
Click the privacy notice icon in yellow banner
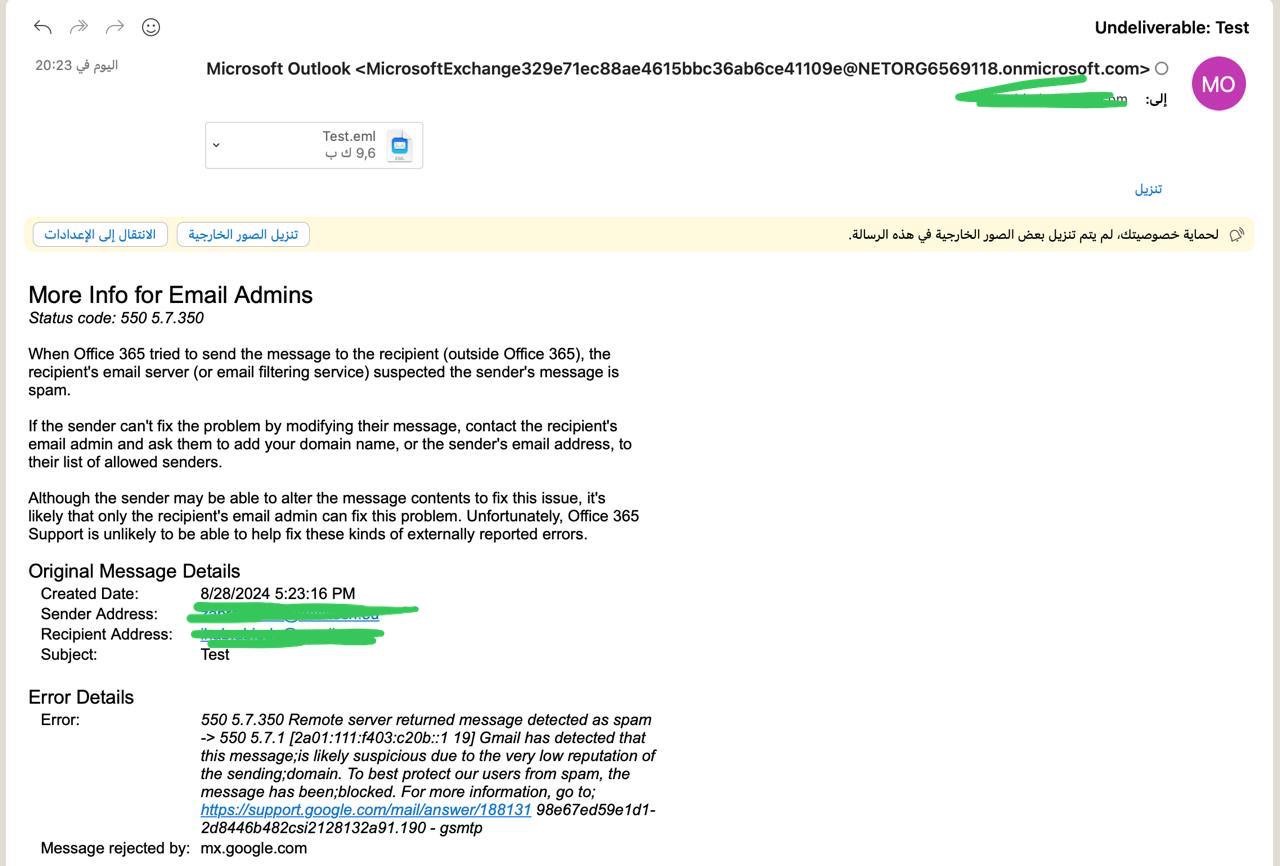pos(1237,234)
